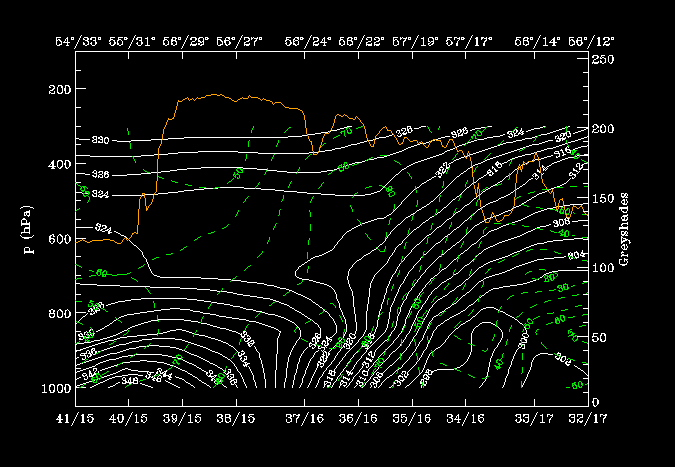The image size is (675, 467).
Task: Click the 37/16 bottom axis label
Action: click(x=303, y=416)
